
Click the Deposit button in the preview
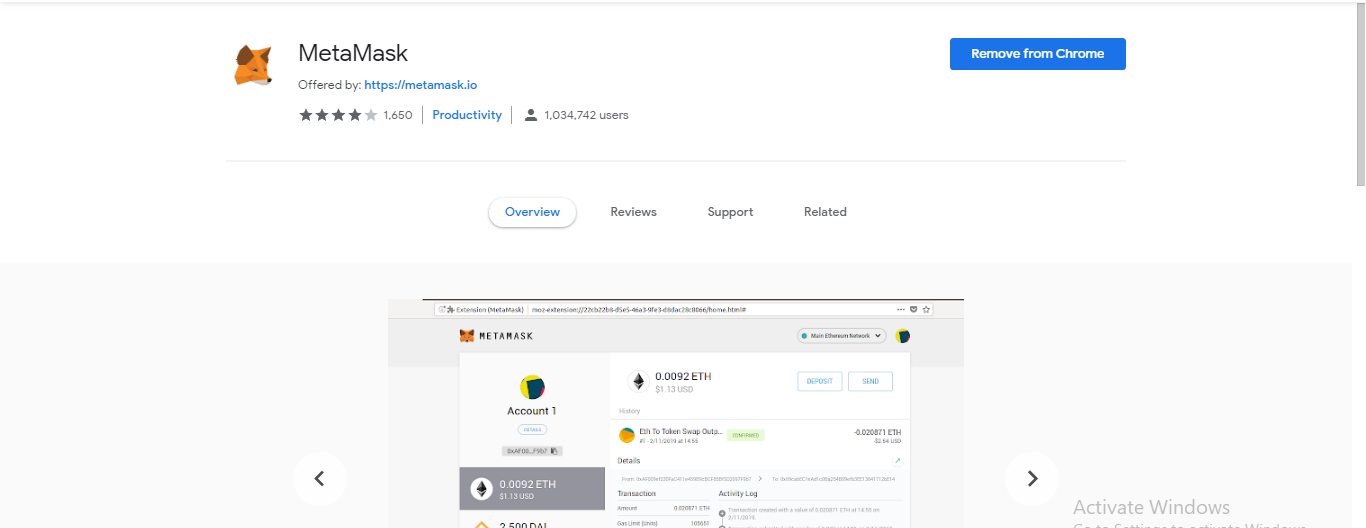click(x=819, y=381)
